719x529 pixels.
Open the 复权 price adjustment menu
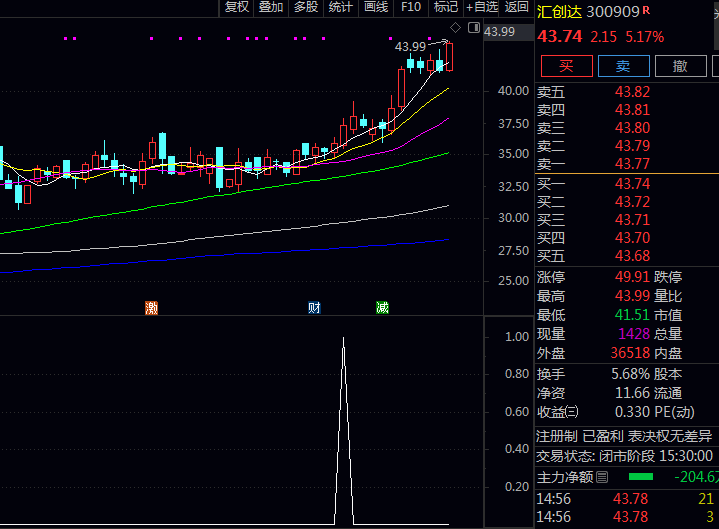point(236,7)
